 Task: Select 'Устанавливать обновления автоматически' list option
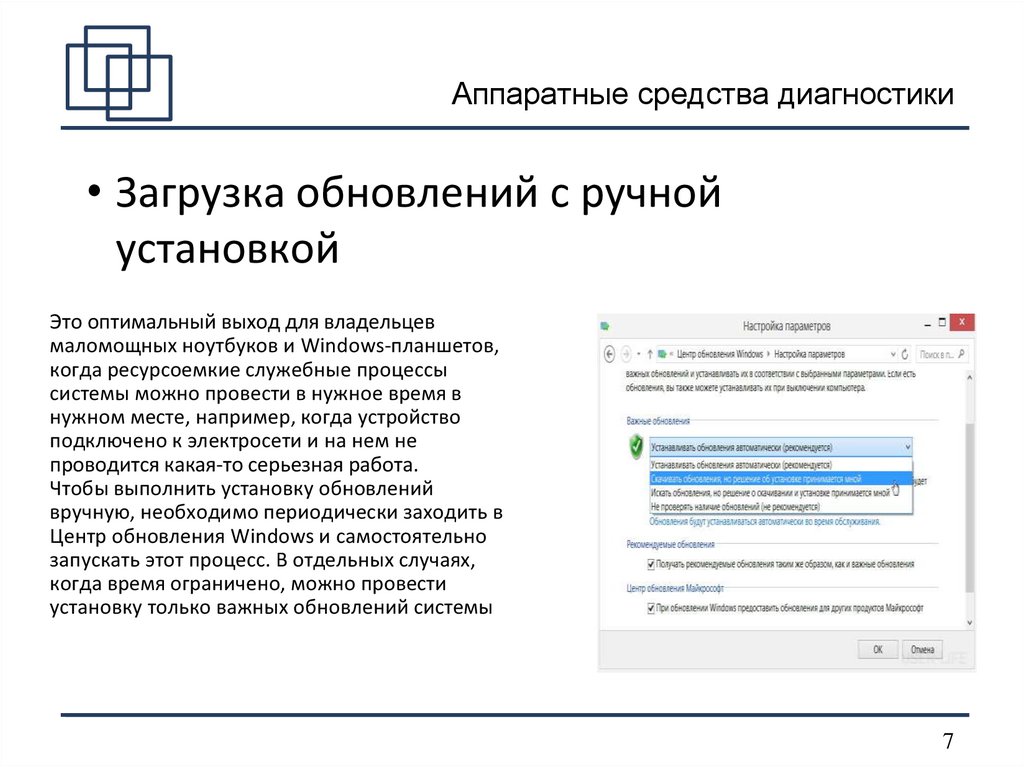[x=780, y=465]
